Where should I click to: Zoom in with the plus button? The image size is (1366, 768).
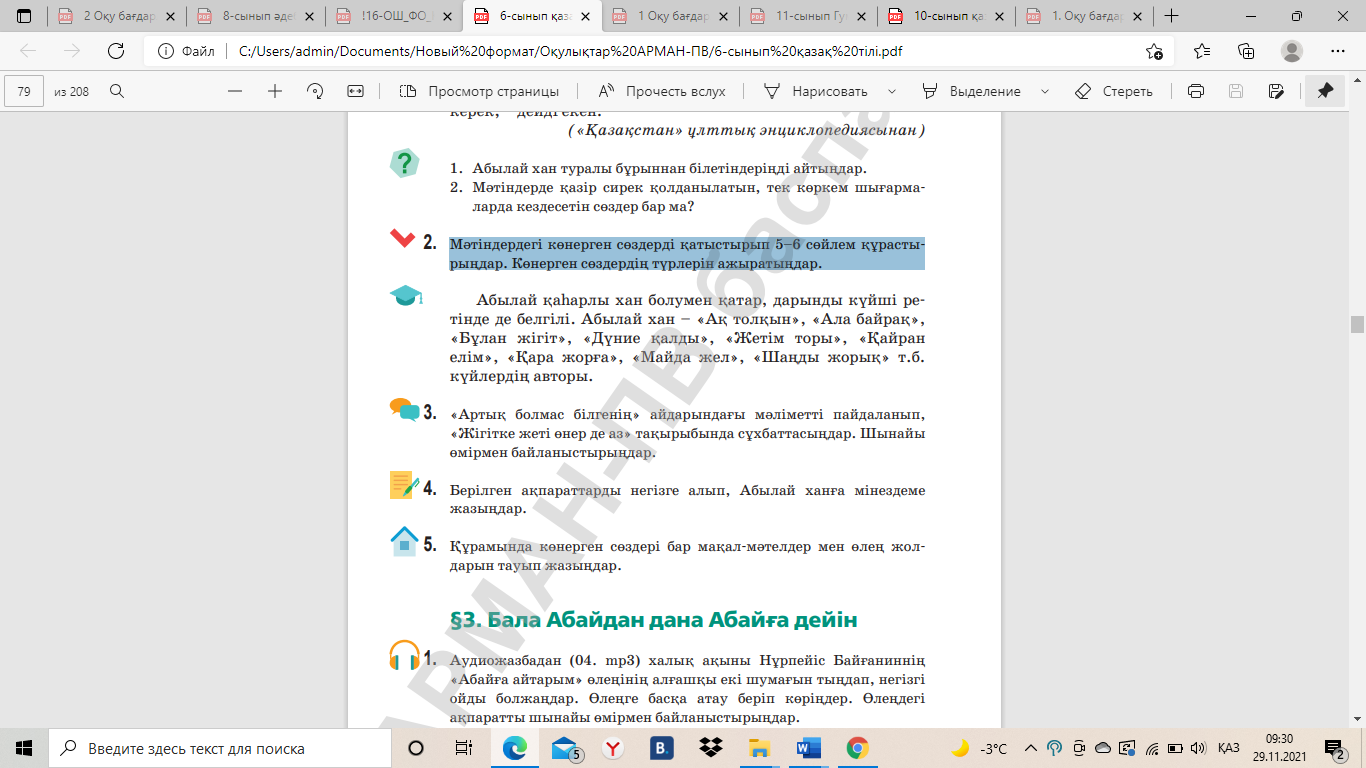[275, 91]
